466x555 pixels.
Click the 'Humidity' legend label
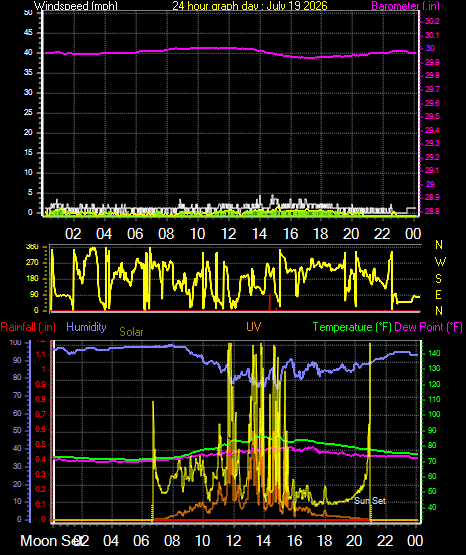point(86,327)
